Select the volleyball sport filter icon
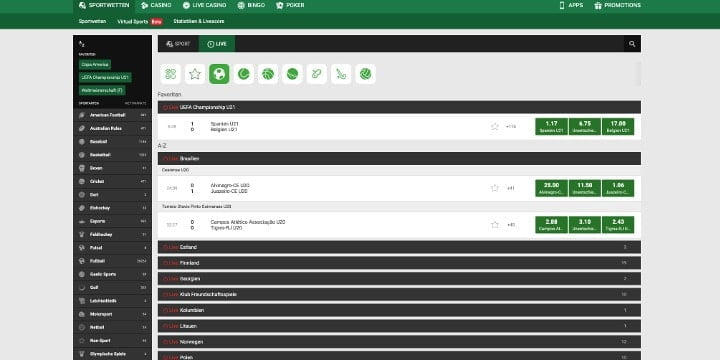The height and width of the screenshot is (360, 720). 365,74
